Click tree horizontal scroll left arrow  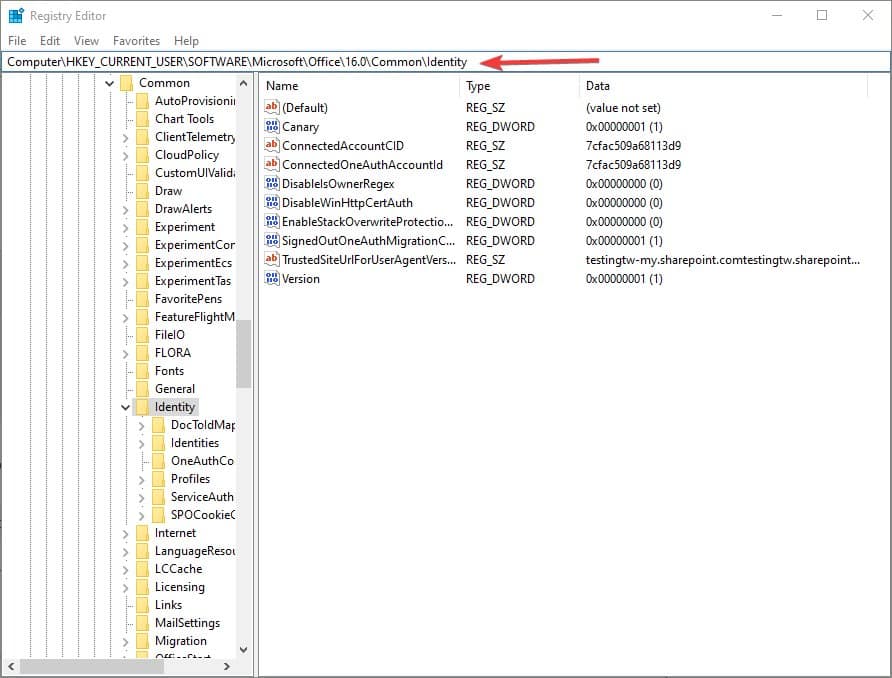tap(11, 666)
